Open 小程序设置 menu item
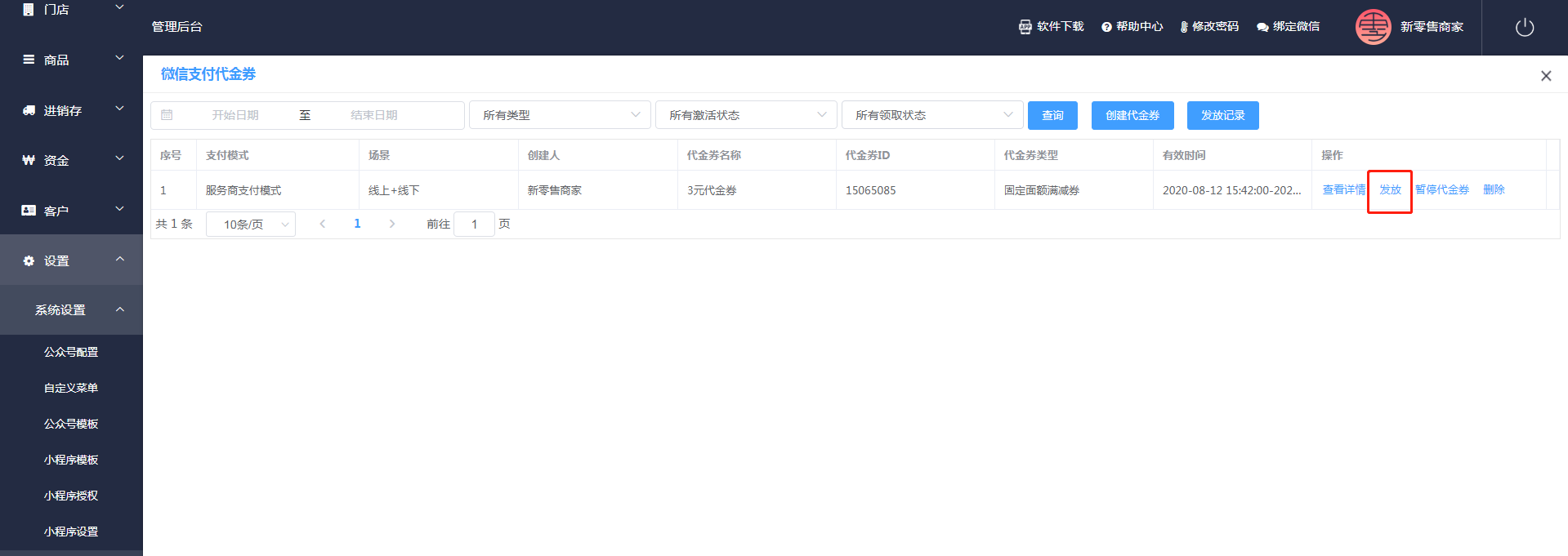The height and width of the screenshot is (556, 1568). [71, 532]
